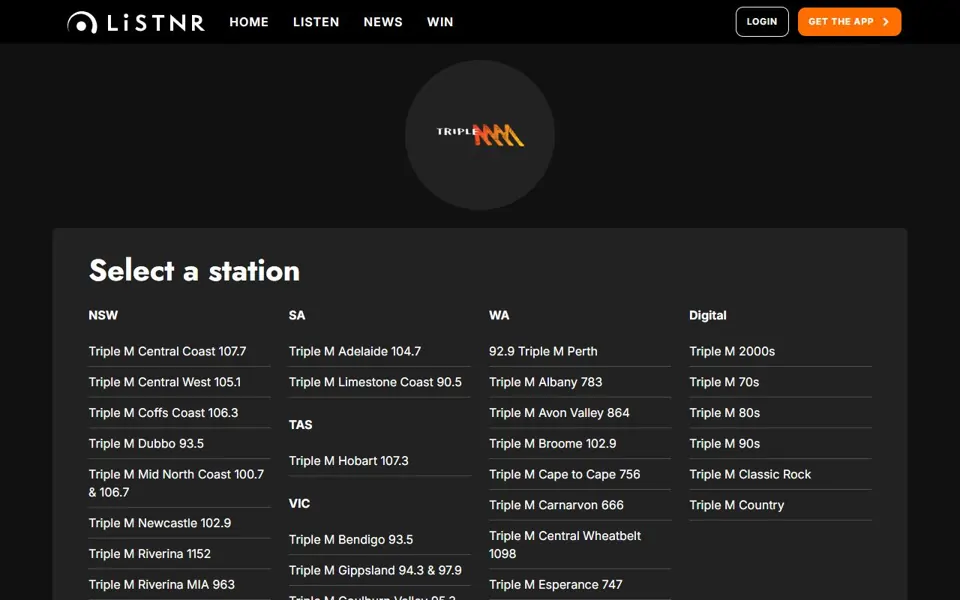Open Triple M Avon Valley 864
The width and height of the screenshot is (960, 600).
(559, 413)
